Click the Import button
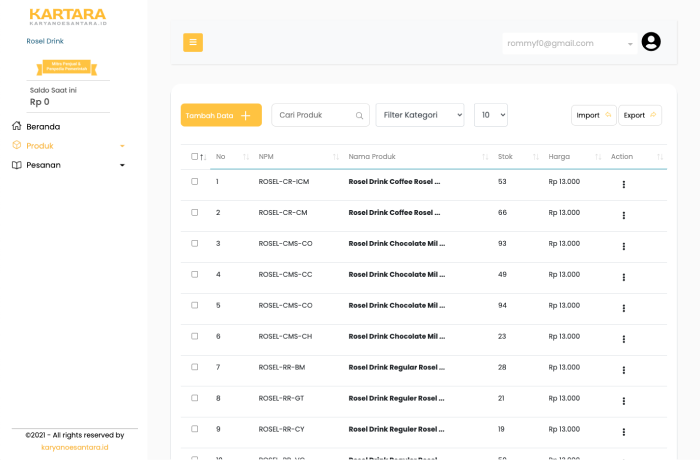 pyautogui.click(x=594, y=115)
